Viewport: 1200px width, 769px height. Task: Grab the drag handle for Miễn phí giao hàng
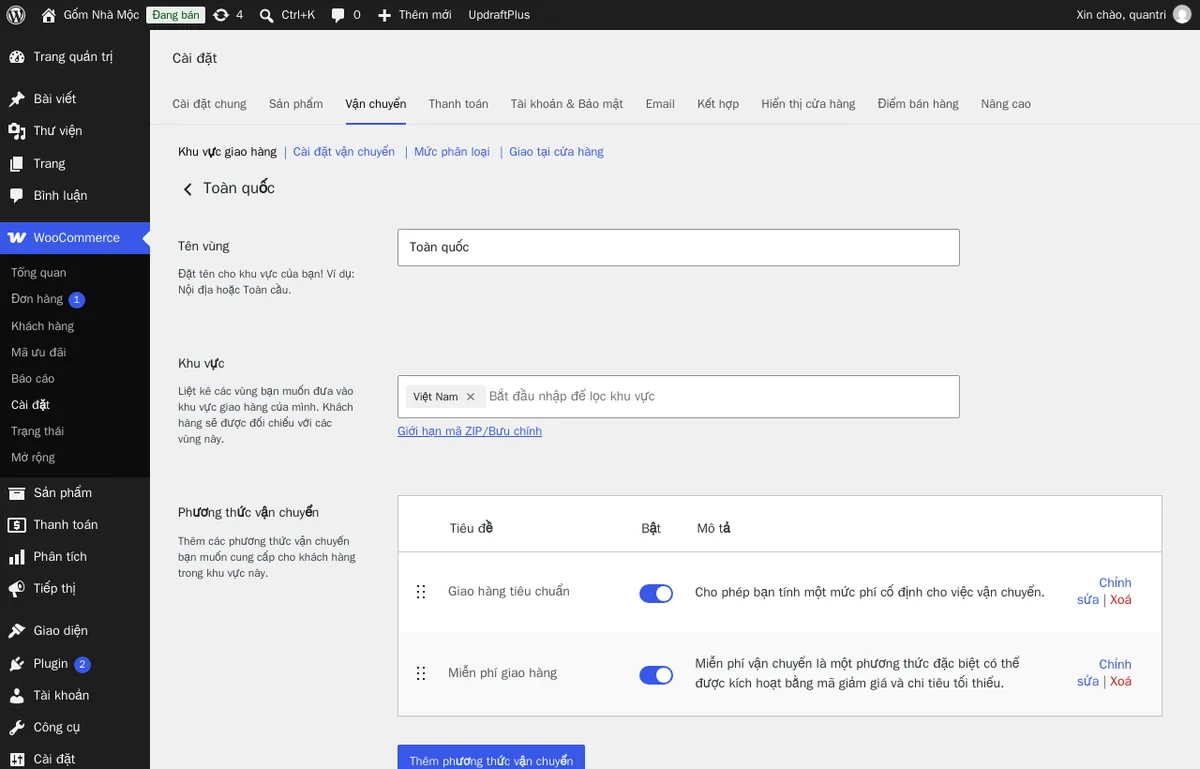pos(421,674)
